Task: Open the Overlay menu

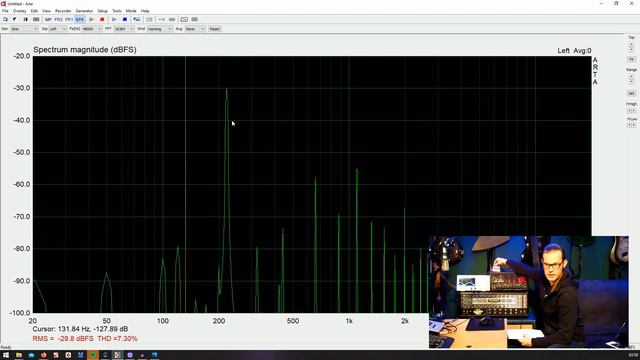Action: pos(19,11)
